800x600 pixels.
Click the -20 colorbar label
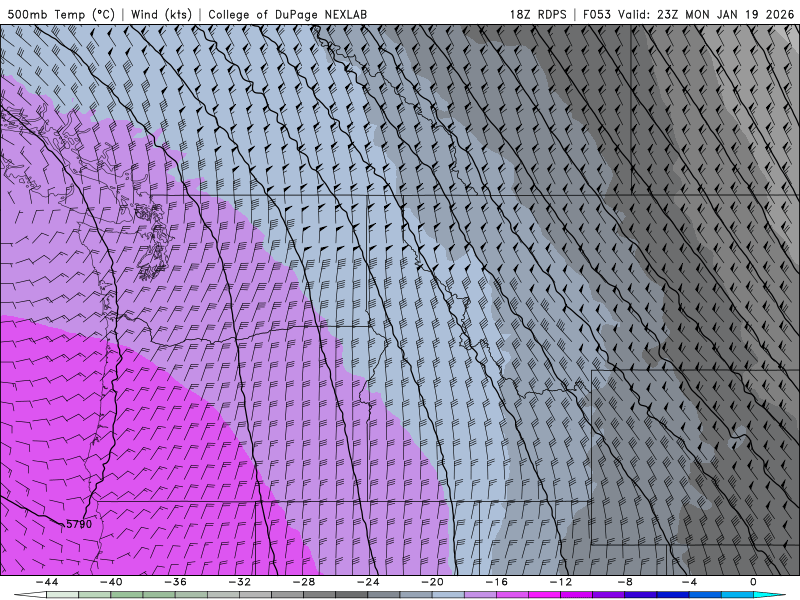point(432,582)
